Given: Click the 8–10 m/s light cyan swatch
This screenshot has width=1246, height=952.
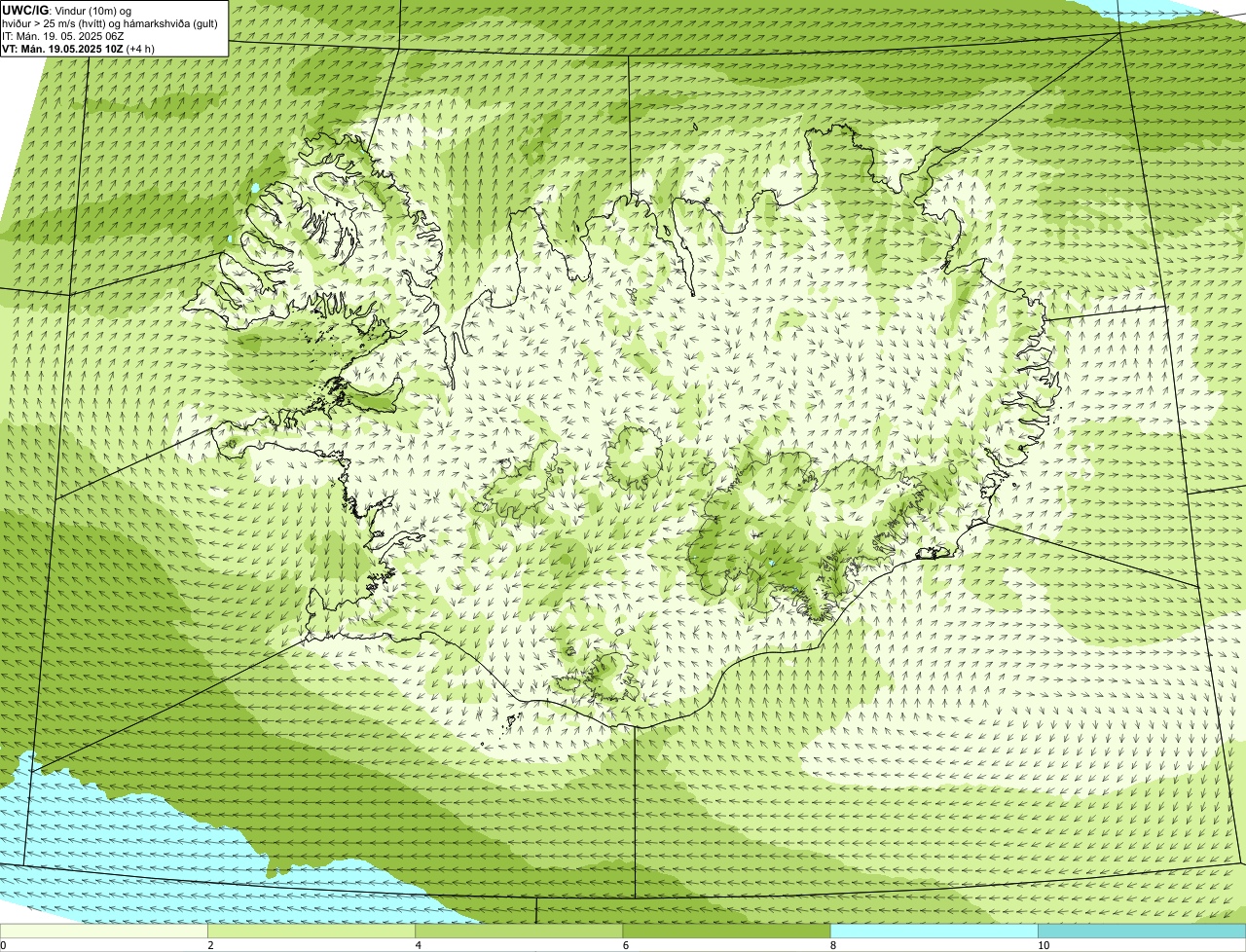Looking at the screenshot, I should pos(934,931).
